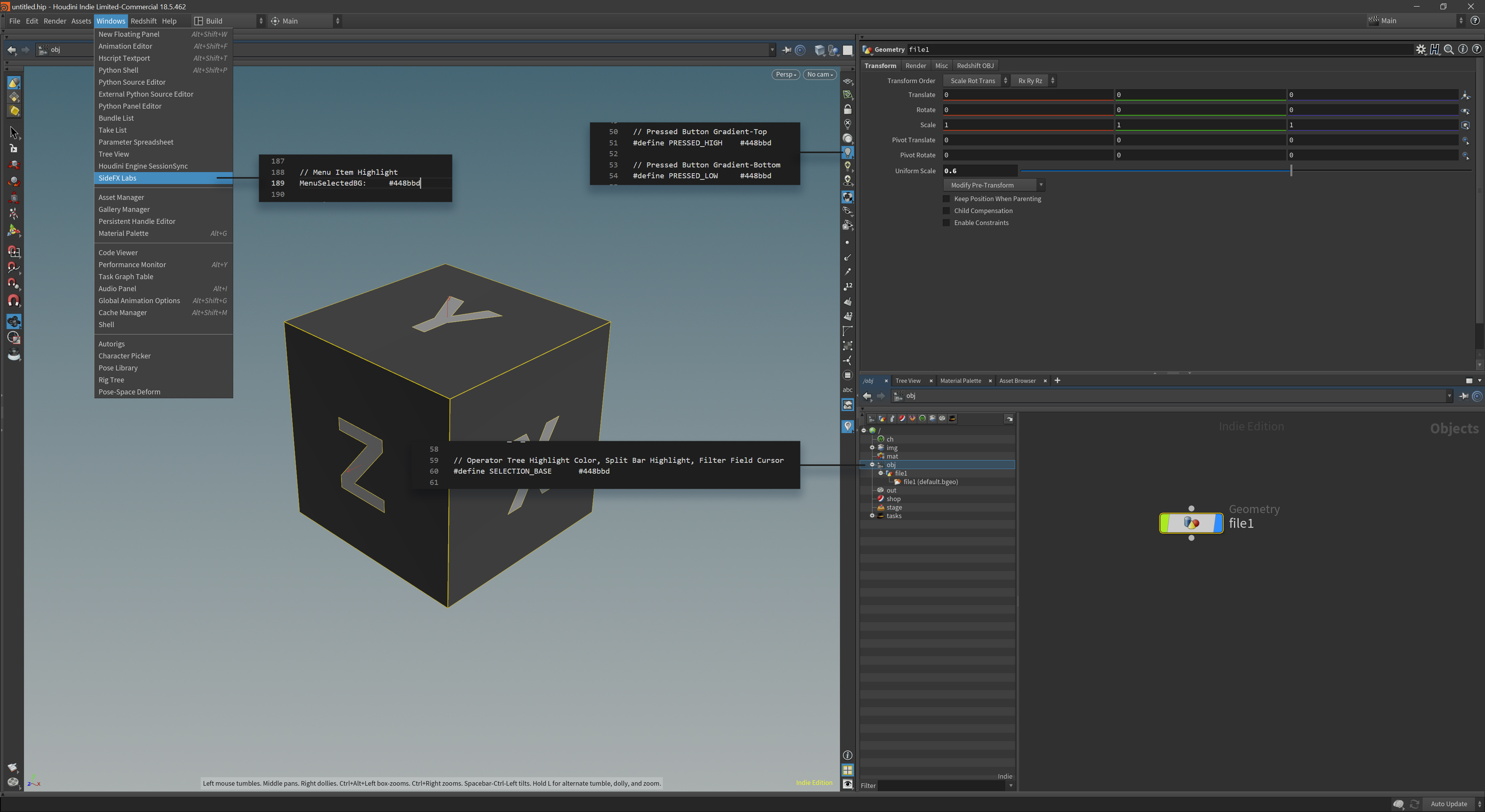1485x812 pixels.
Task: Toggle multi-snapping large magnet icon
Action: (x=14, y=300)
